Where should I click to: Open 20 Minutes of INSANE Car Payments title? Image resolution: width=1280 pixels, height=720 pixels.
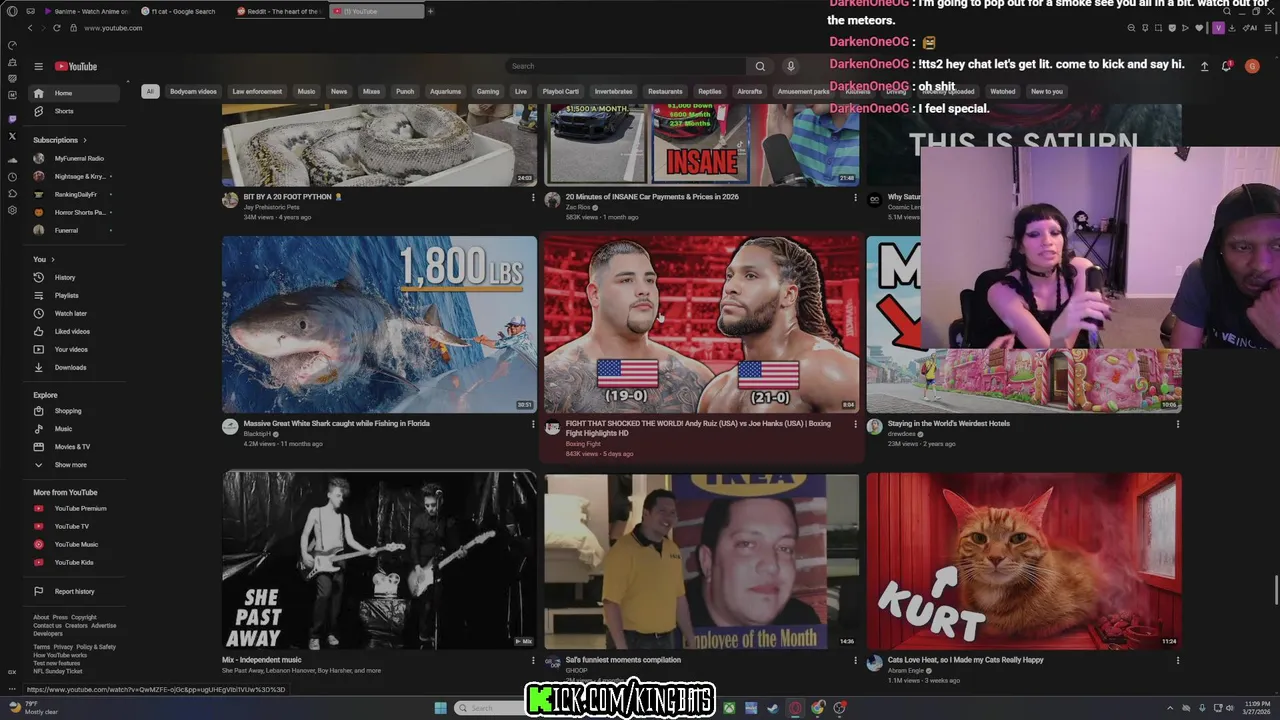click(x=652, y=197)
